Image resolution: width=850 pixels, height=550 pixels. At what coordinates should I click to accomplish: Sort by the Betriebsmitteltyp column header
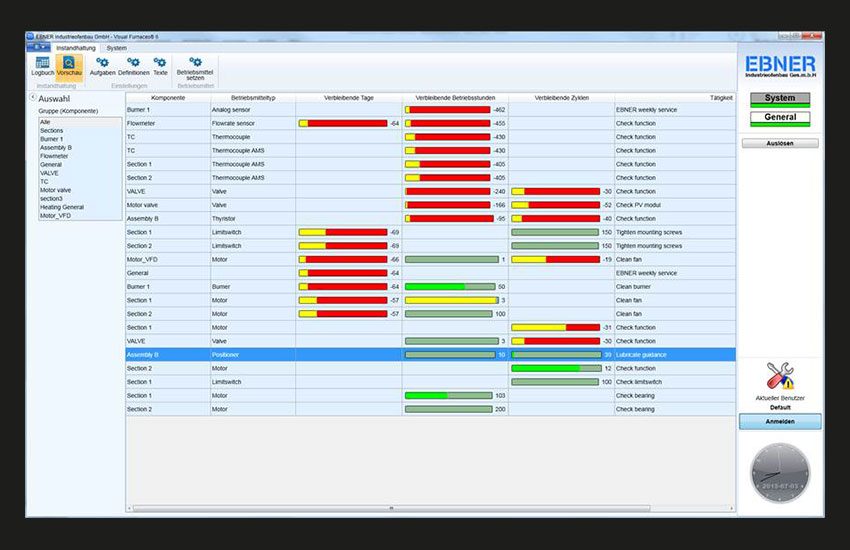[253, 98]
